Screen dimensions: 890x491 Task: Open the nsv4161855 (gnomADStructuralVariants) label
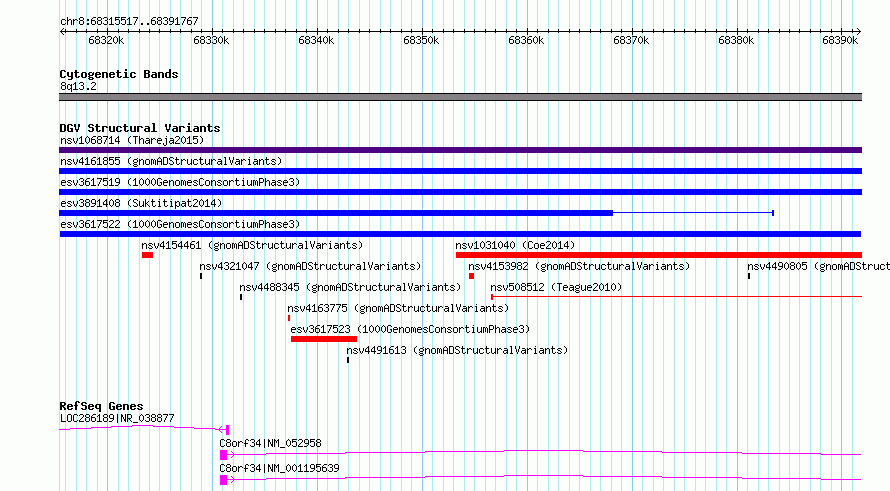pyautogui.click(x=171, y=161)
